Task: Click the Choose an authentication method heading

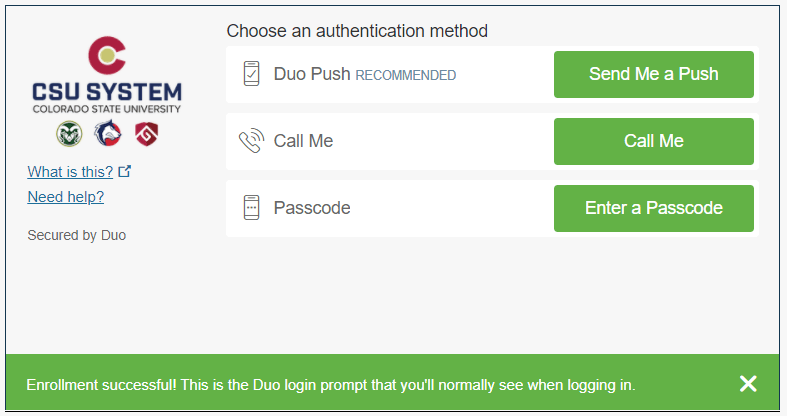Action: pos(357,31)
